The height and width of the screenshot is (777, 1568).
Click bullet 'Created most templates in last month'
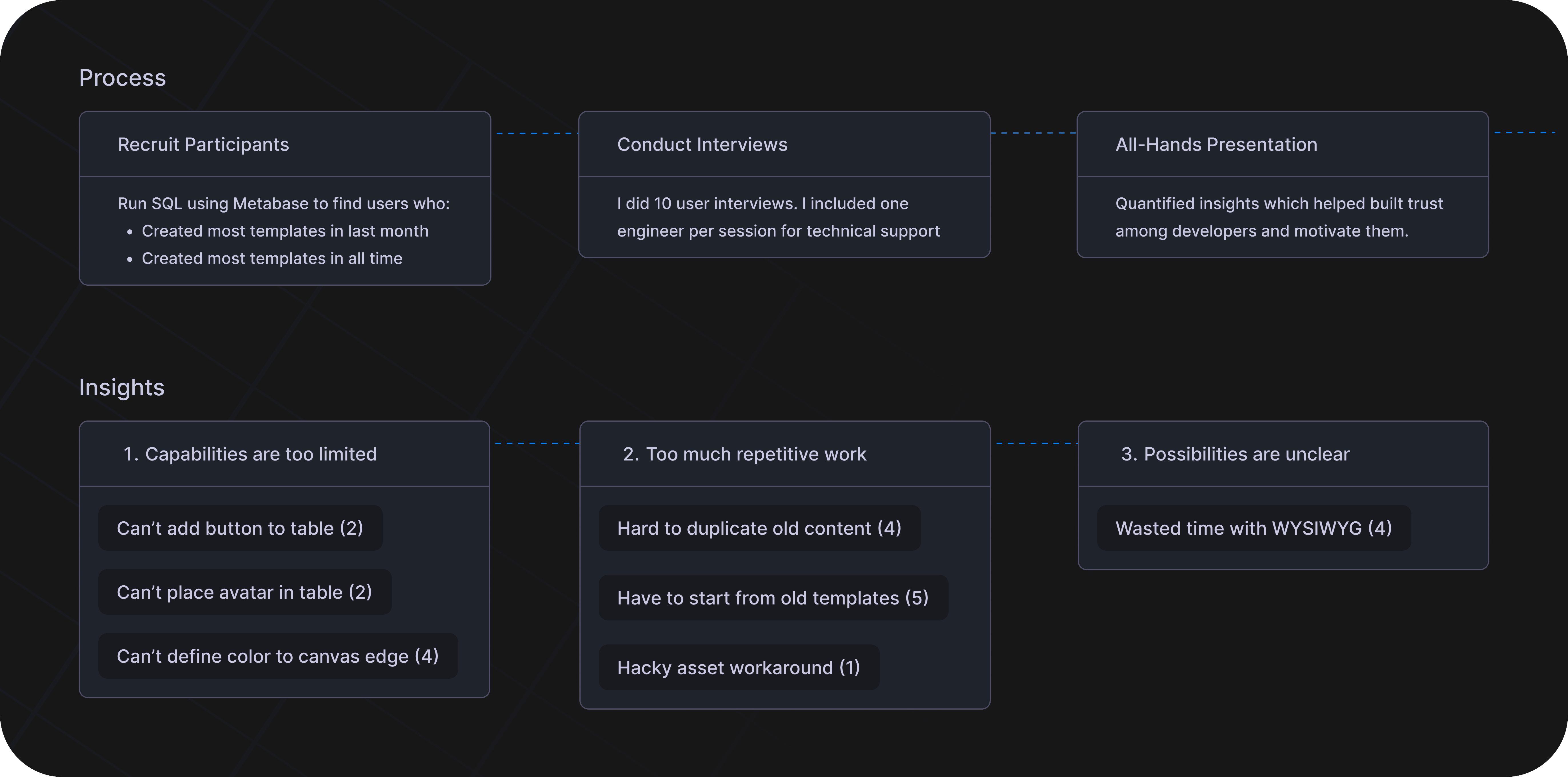(x=285, y=231)
